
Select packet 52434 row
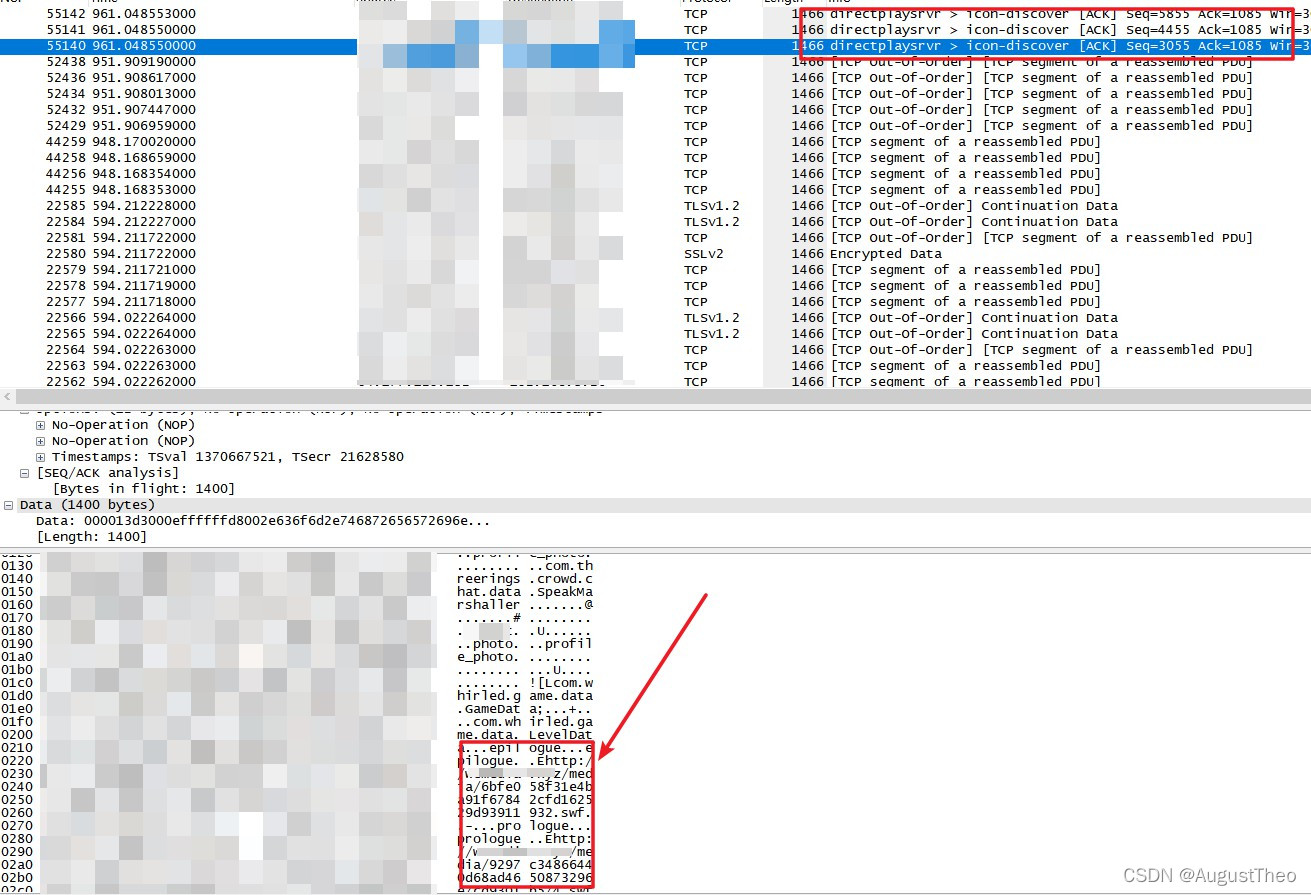[x=655, y=94]
